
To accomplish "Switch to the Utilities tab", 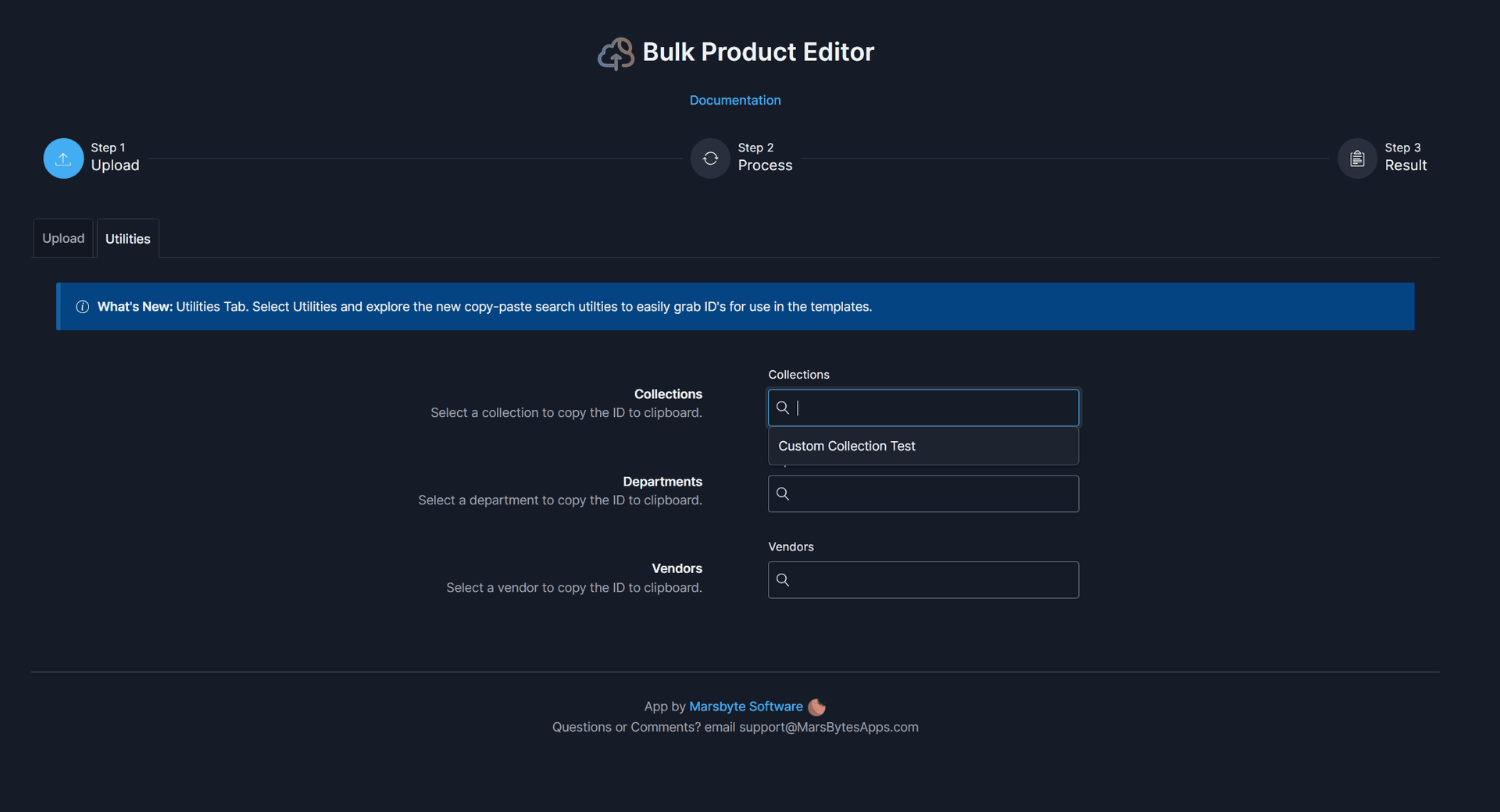I will point(127,238).
